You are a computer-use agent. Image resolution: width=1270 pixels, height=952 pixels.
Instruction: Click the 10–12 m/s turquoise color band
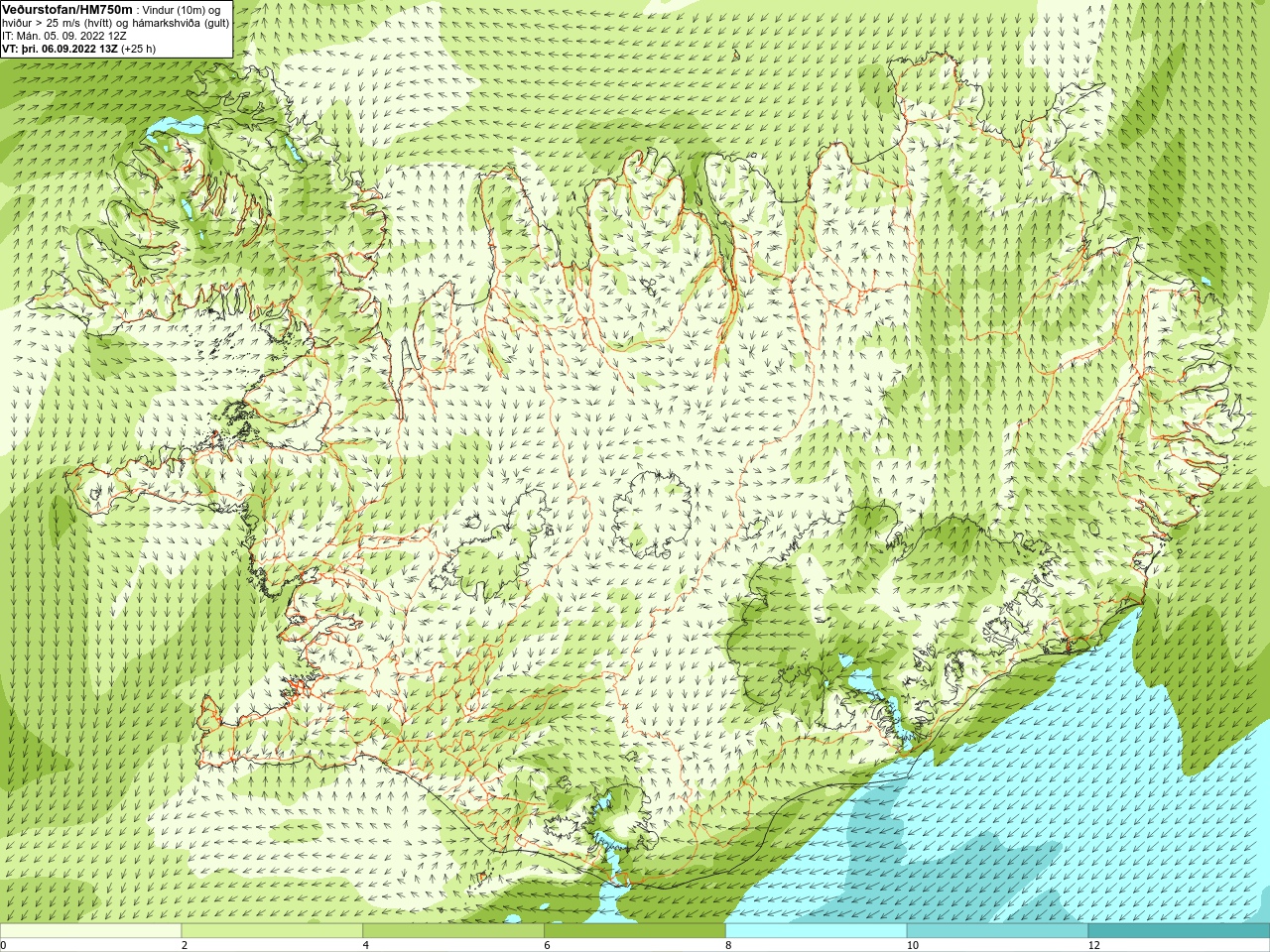[997, 931]
